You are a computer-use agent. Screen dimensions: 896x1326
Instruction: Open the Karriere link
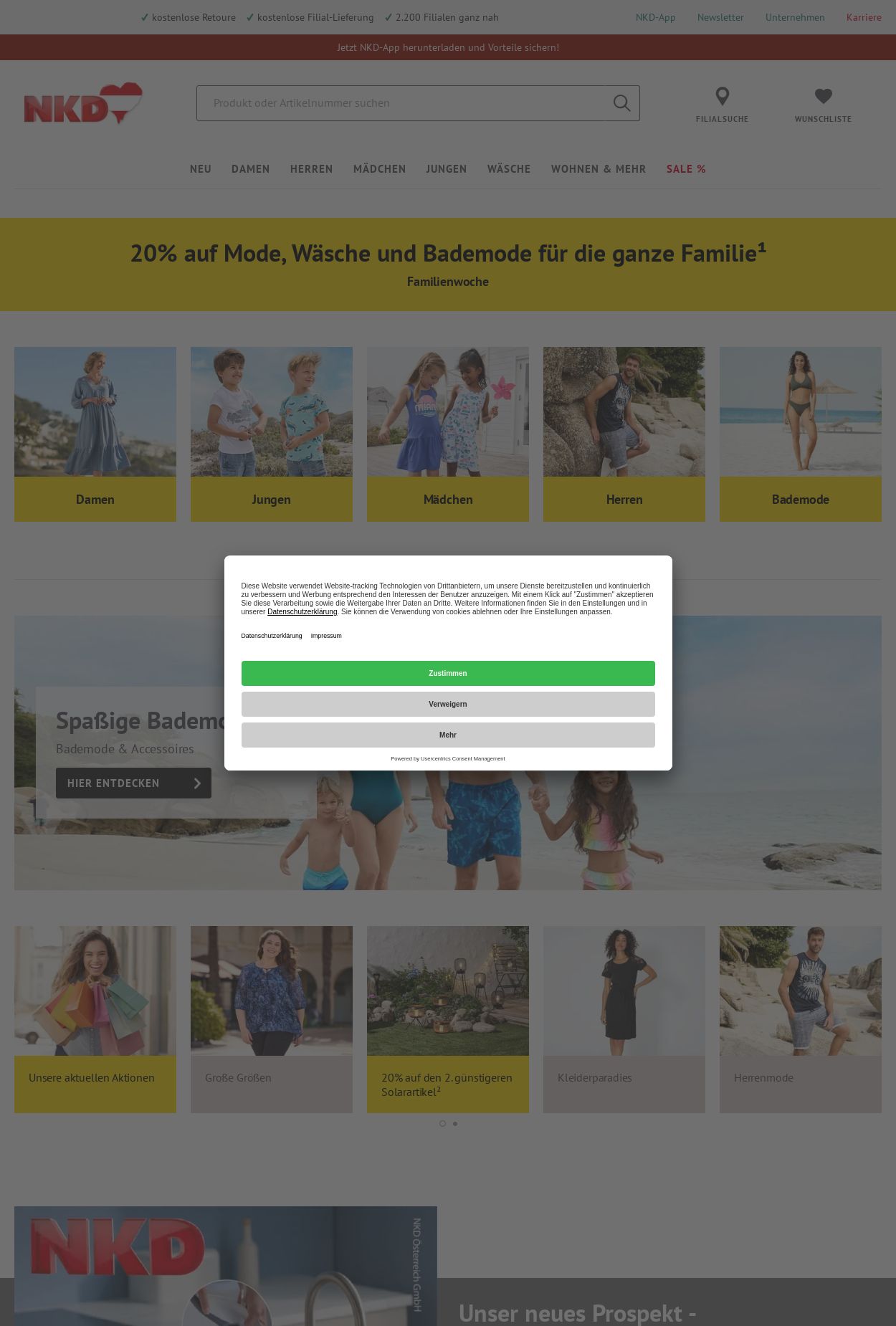click(864, 17)
